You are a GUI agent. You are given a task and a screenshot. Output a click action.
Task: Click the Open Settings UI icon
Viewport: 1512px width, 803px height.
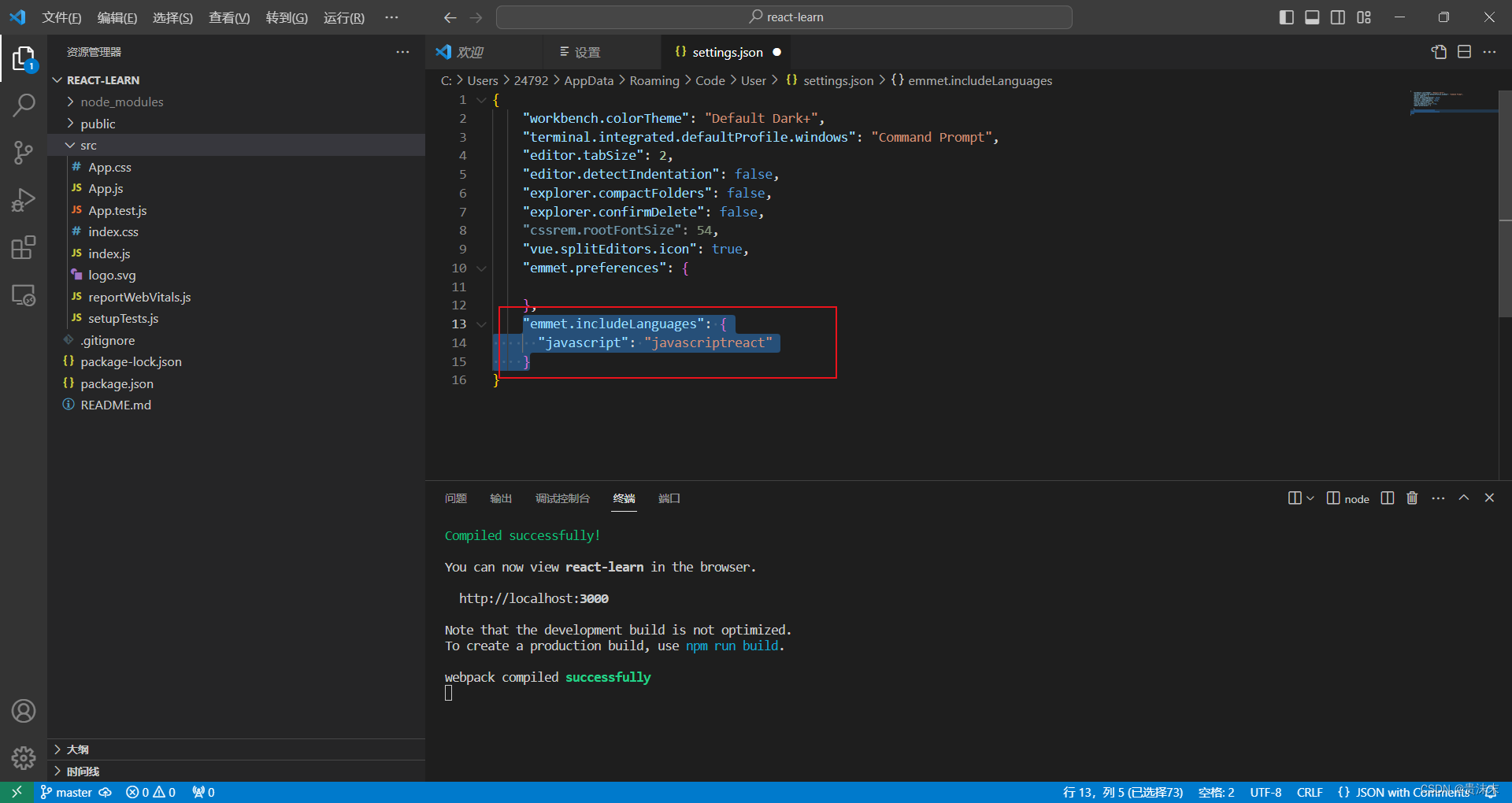tap(1439, 52)
